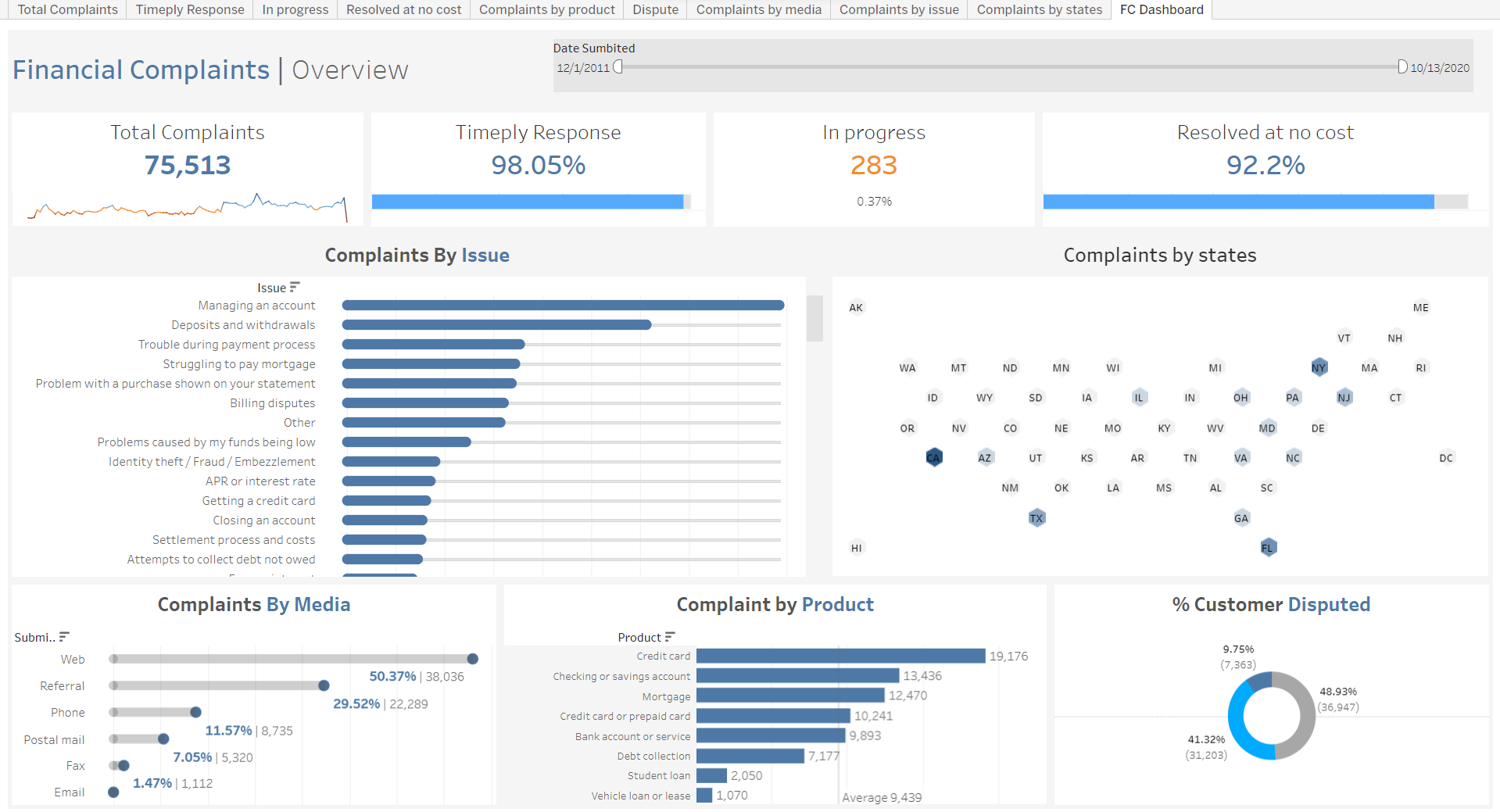Click the end date slider handle
Screen dimensions: 1500x812
click(x=1402, y=67)
